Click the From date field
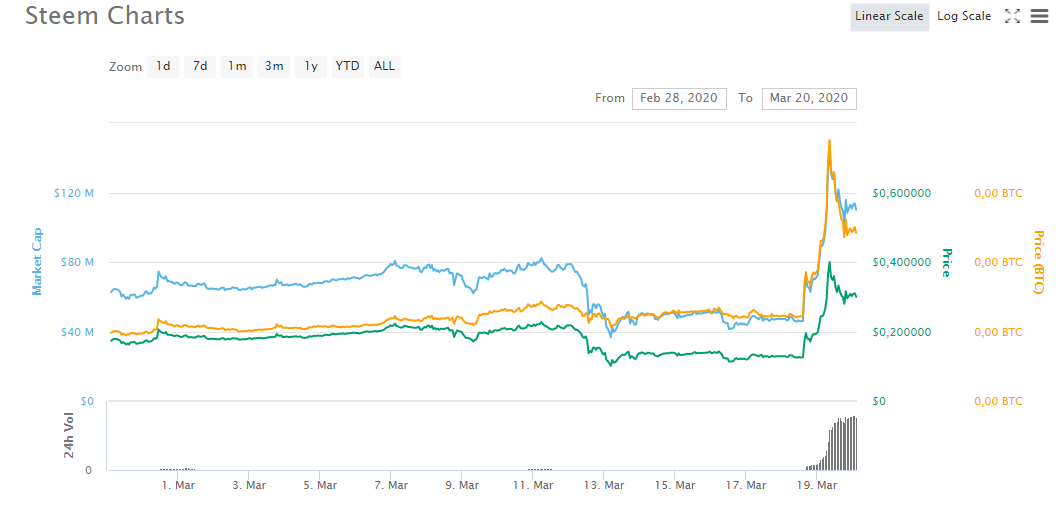 point(679,98)
